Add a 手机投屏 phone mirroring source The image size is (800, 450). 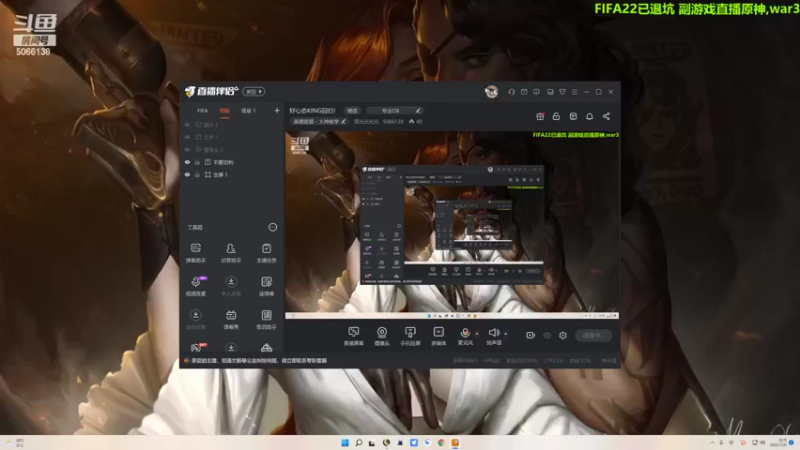[x=410, y=336]
